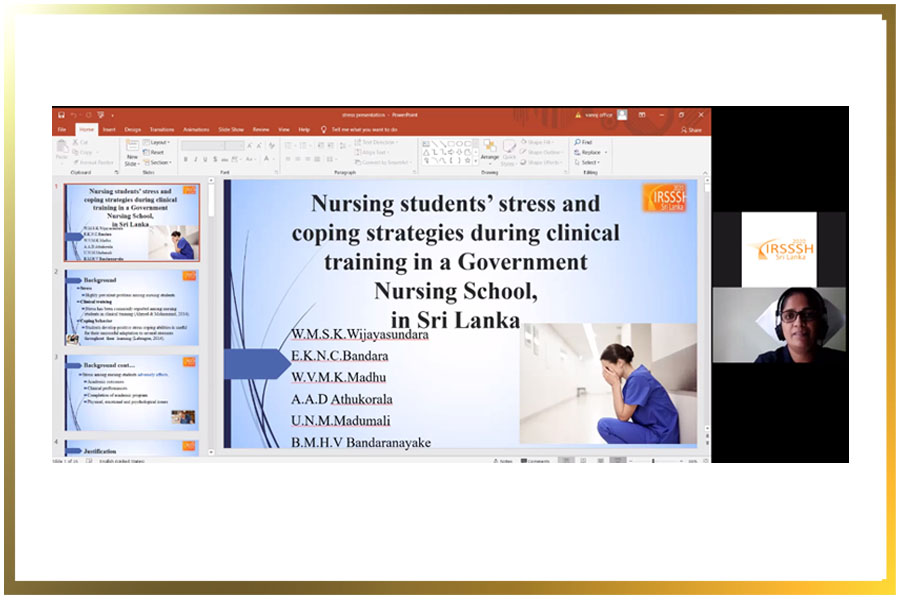Toggle Text Shadow formatting
This screenshot has height=600, width=900.
[215, 159]
